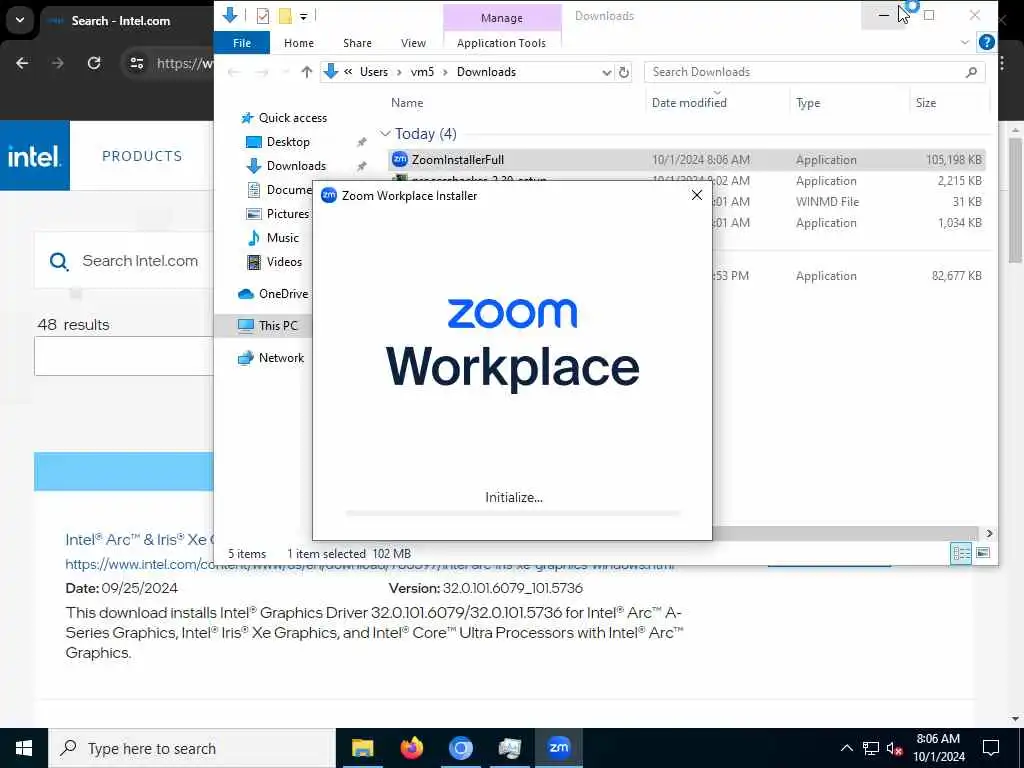Click the Search Intel.com field
Viewport: 1024px width, 768px height.
pos(140,261)
